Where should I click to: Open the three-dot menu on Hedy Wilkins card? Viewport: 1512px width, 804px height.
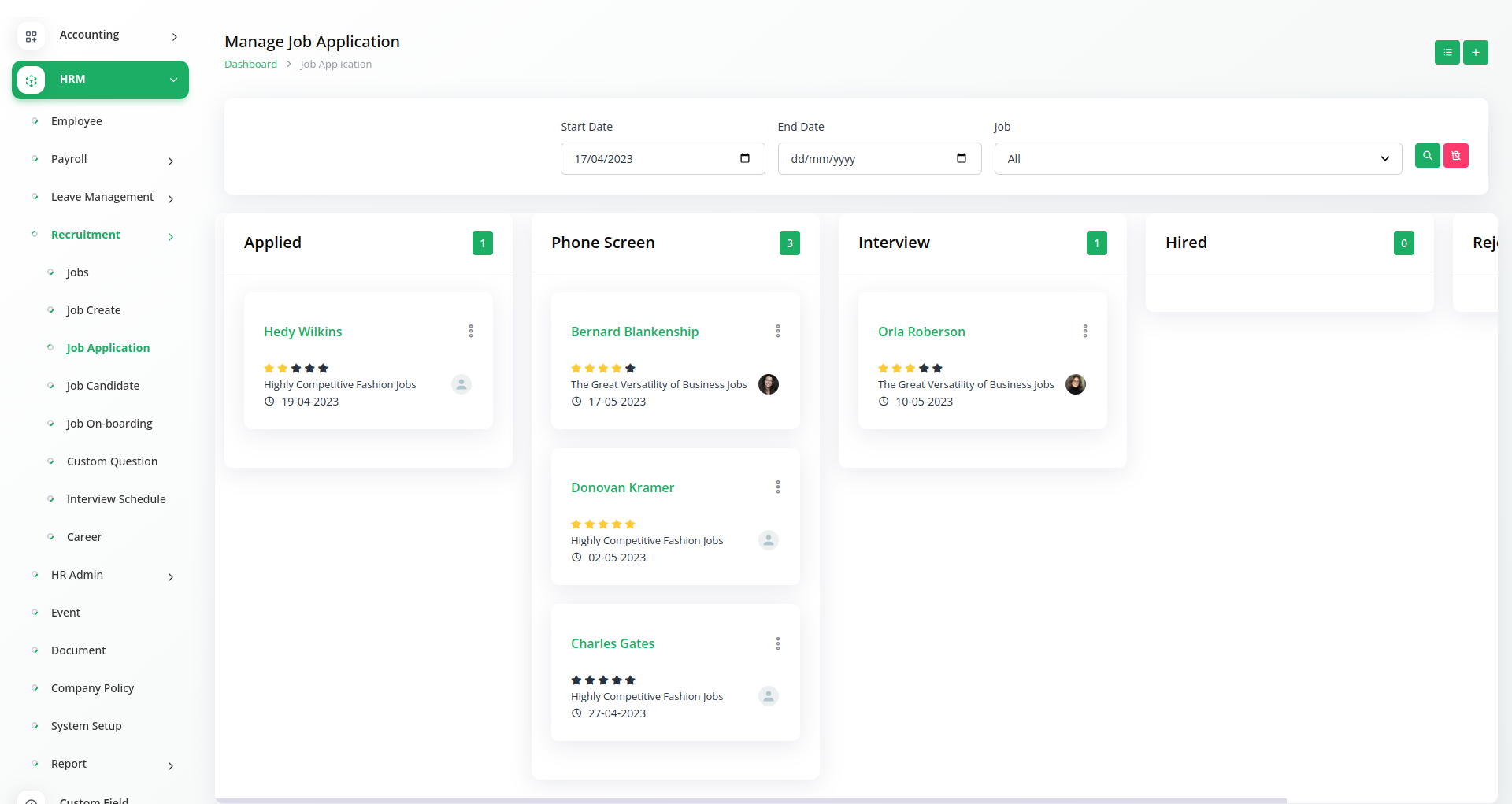click(471, 332)
